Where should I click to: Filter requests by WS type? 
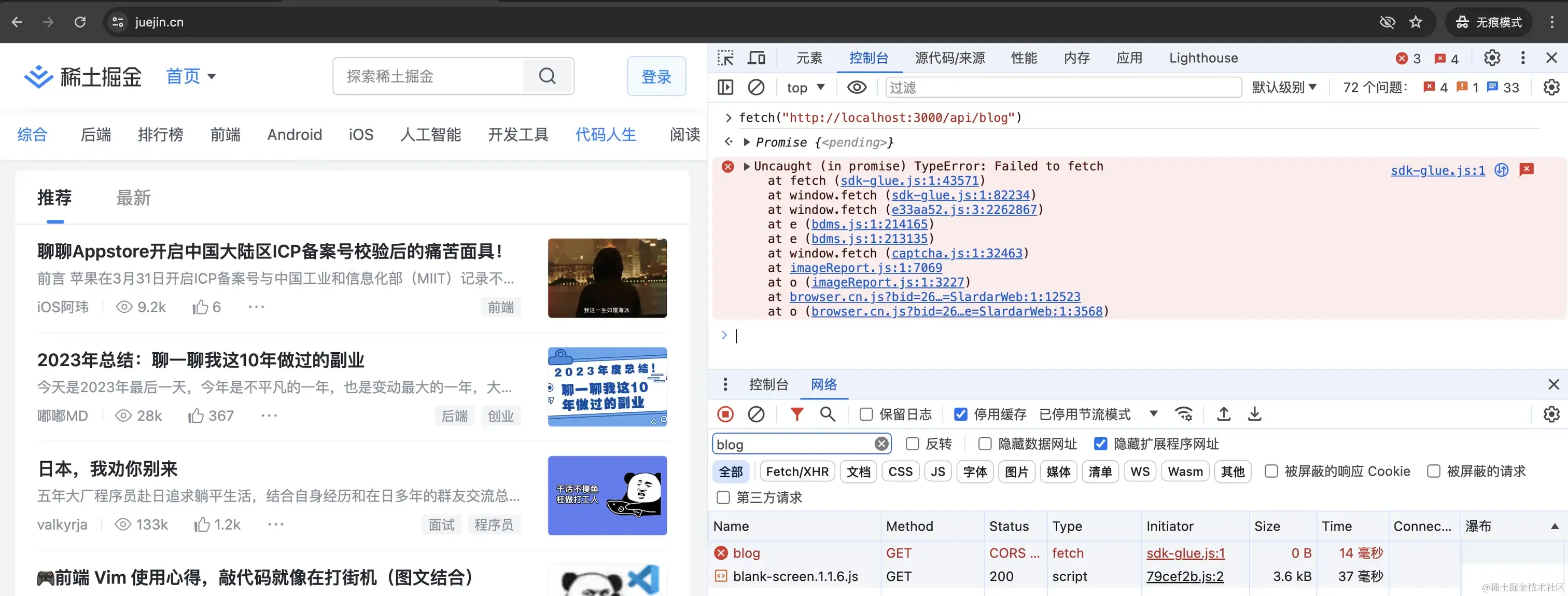(x=1140, y=471)
